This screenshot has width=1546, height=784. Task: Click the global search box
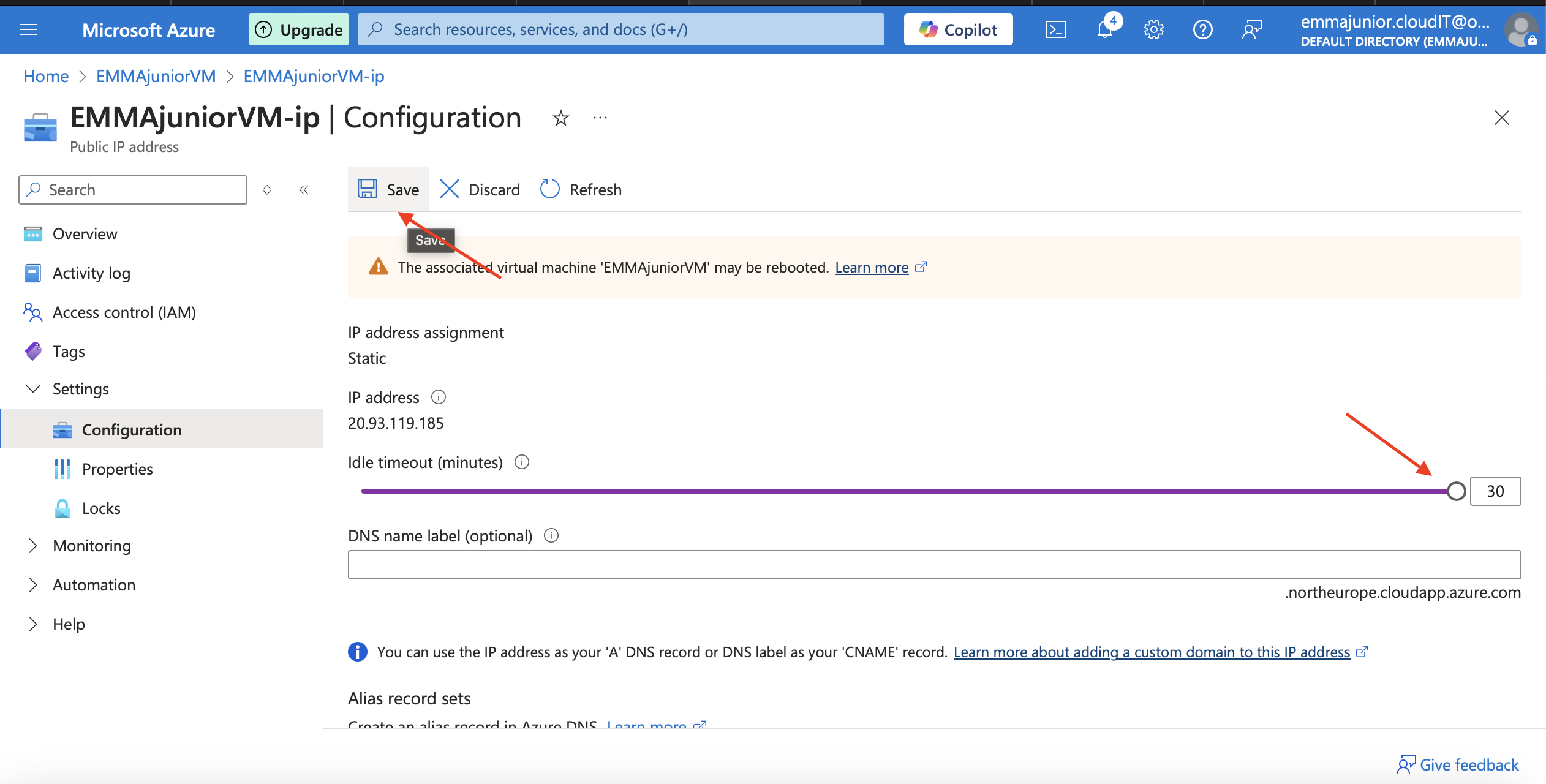621,29
